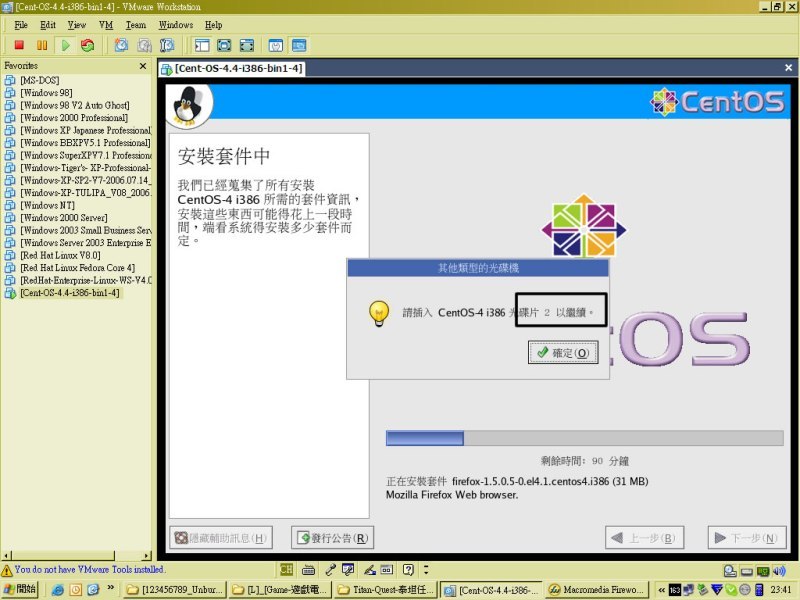The image size is (800, 600).
Task: Click the red Power Off toolbar icon
Action: pos(19,45)
